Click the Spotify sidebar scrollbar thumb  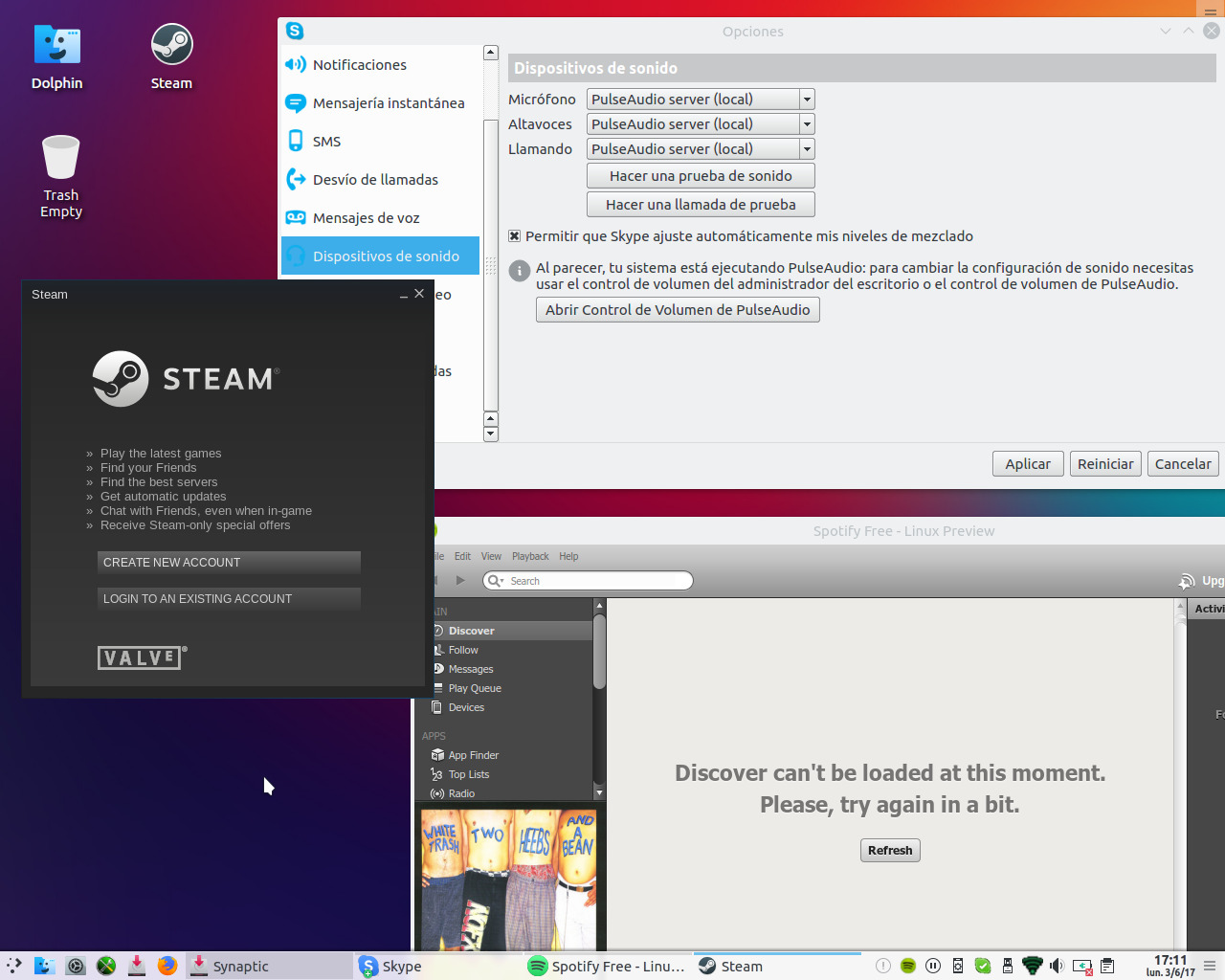(600, 652)
